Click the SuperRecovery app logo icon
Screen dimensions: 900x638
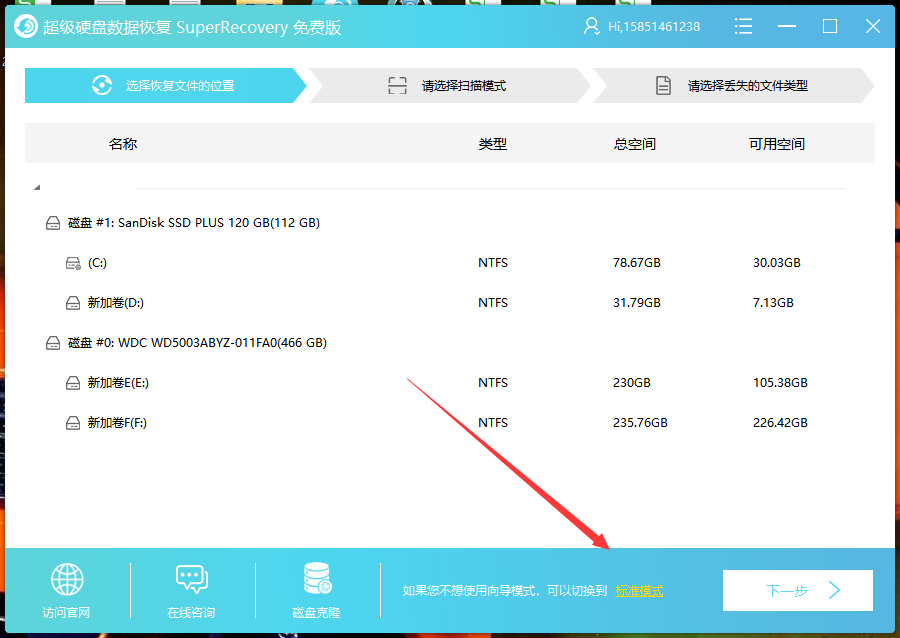click(25, 26)
